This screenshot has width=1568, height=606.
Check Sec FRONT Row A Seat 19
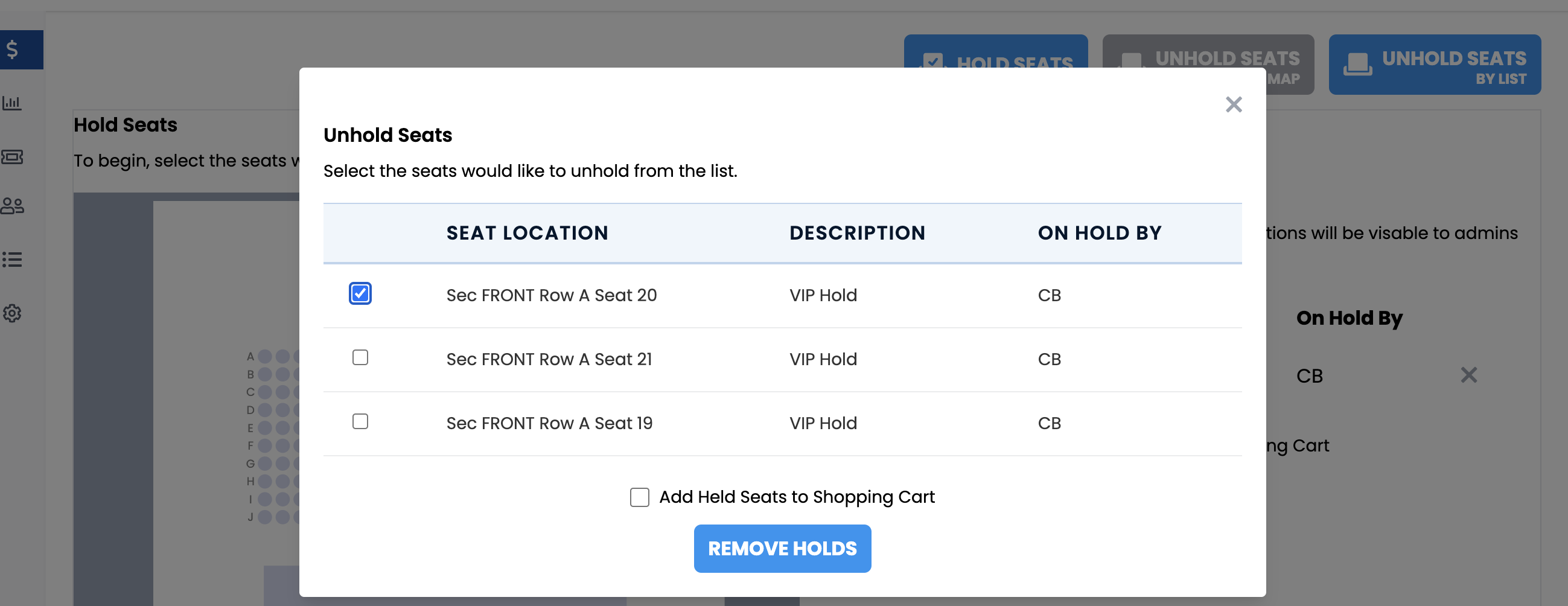click(x=360, y=421)
